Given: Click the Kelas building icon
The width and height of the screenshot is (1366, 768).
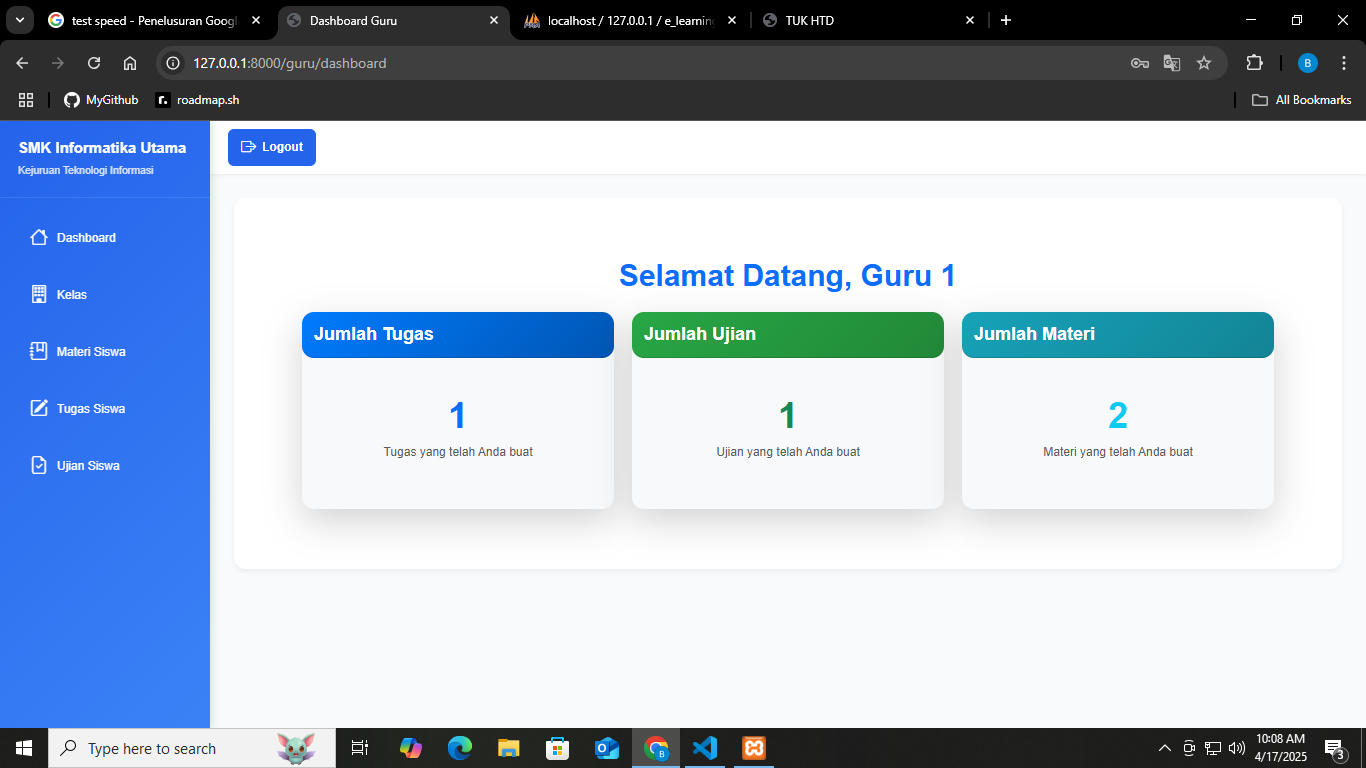Looking at the screenshot, I should pos(39,295).
